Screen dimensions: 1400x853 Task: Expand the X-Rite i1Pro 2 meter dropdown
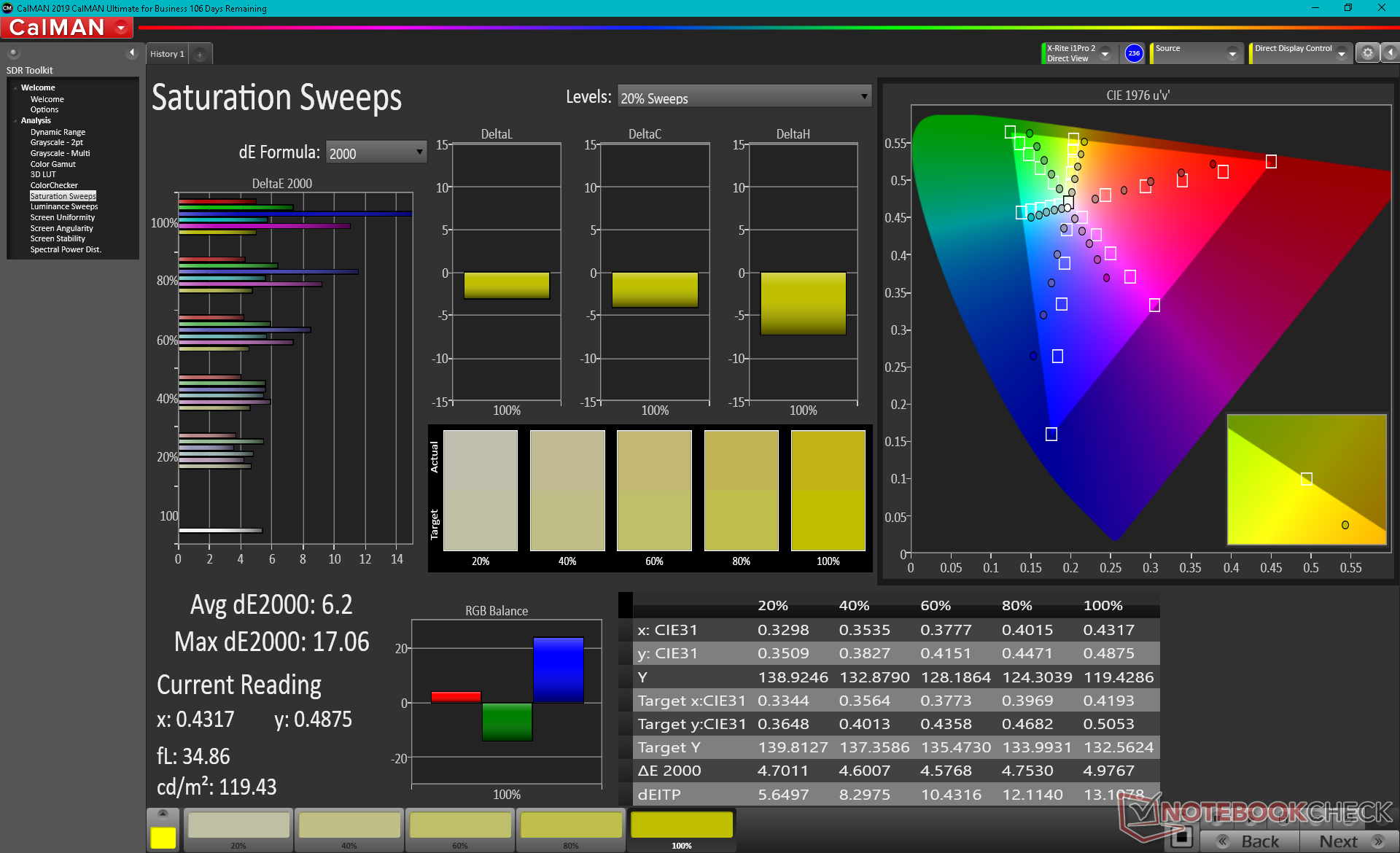pyautogui.click(x=1105, y=54)
